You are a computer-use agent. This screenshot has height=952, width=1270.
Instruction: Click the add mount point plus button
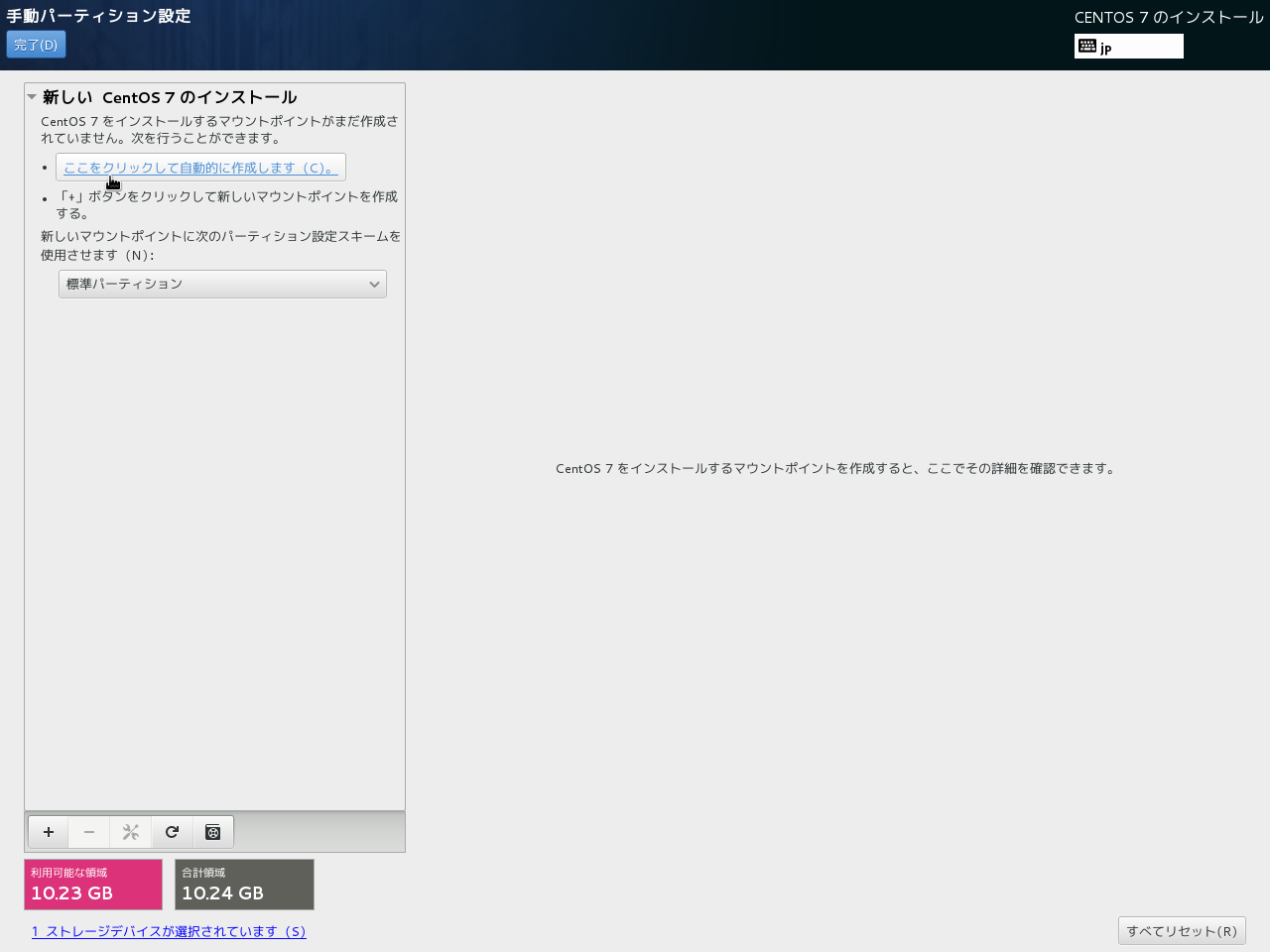[48, 832]
